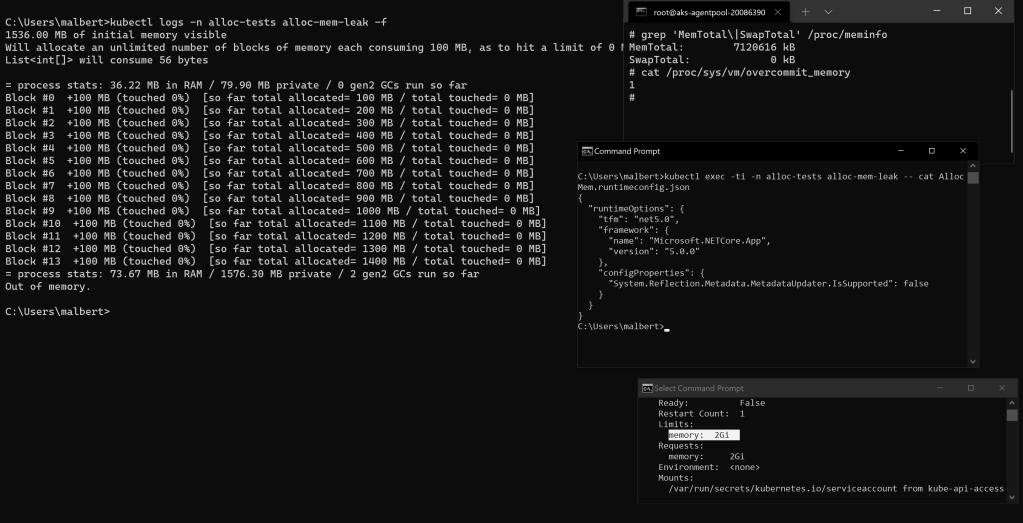Click the Command Prompt window system icon
This screenshot has height=523, width=1023.
[x=587, y=151]
